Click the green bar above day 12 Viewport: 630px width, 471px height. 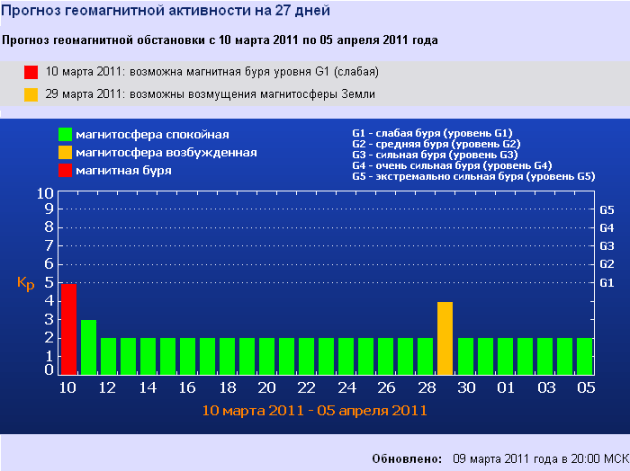pyautogui.click(x=108, y=355)
